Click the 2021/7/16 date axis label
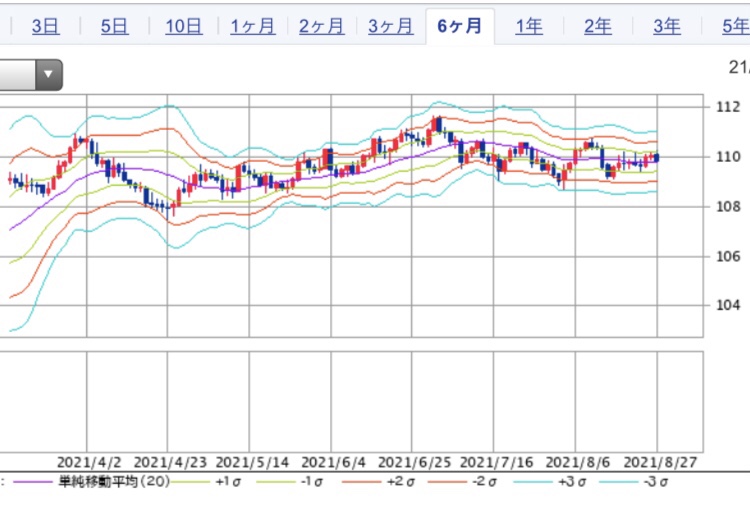The height and width of the screenshot is (506, 750). [x=496, y=462]
